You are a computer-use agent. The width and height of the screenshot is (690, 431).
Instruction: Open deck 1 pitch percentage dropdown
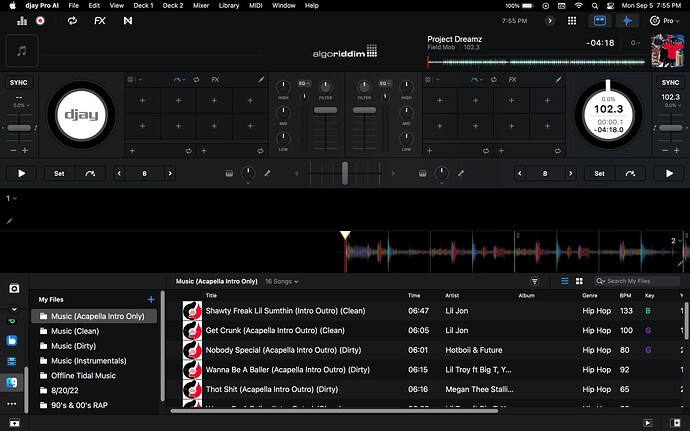point(21,105)
